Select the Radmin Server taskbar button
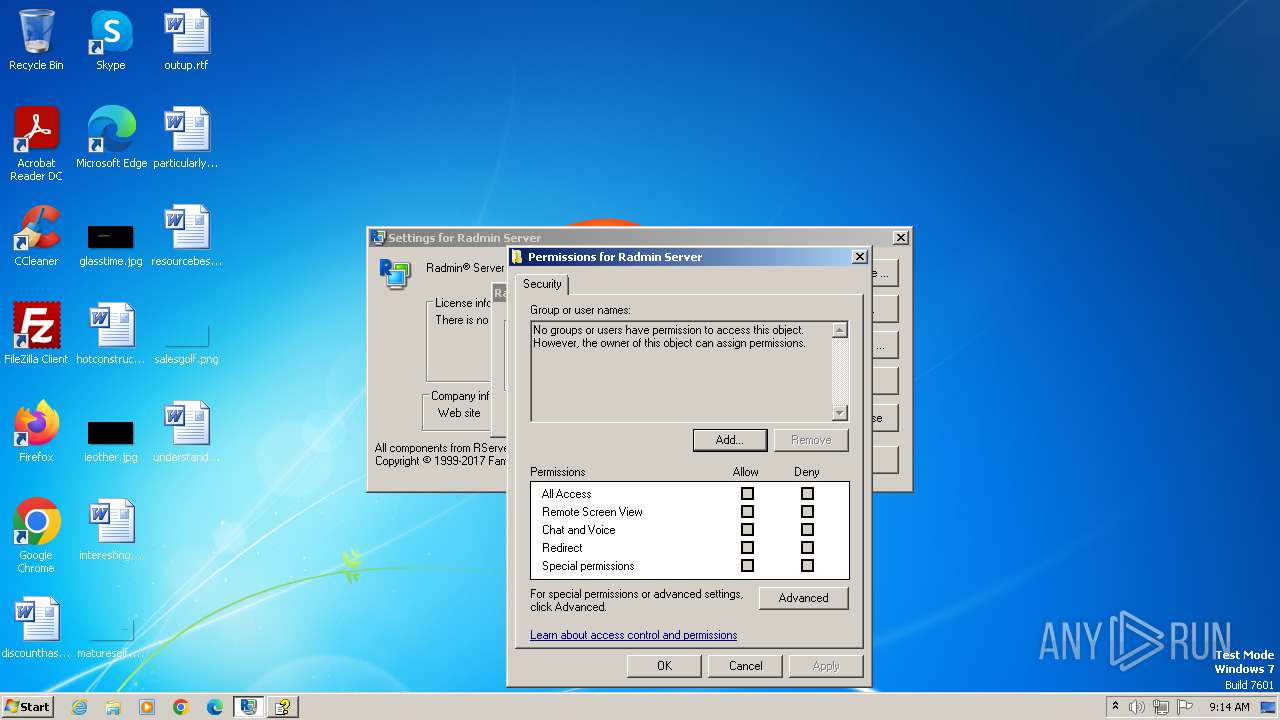 click(x=249, y=707)
